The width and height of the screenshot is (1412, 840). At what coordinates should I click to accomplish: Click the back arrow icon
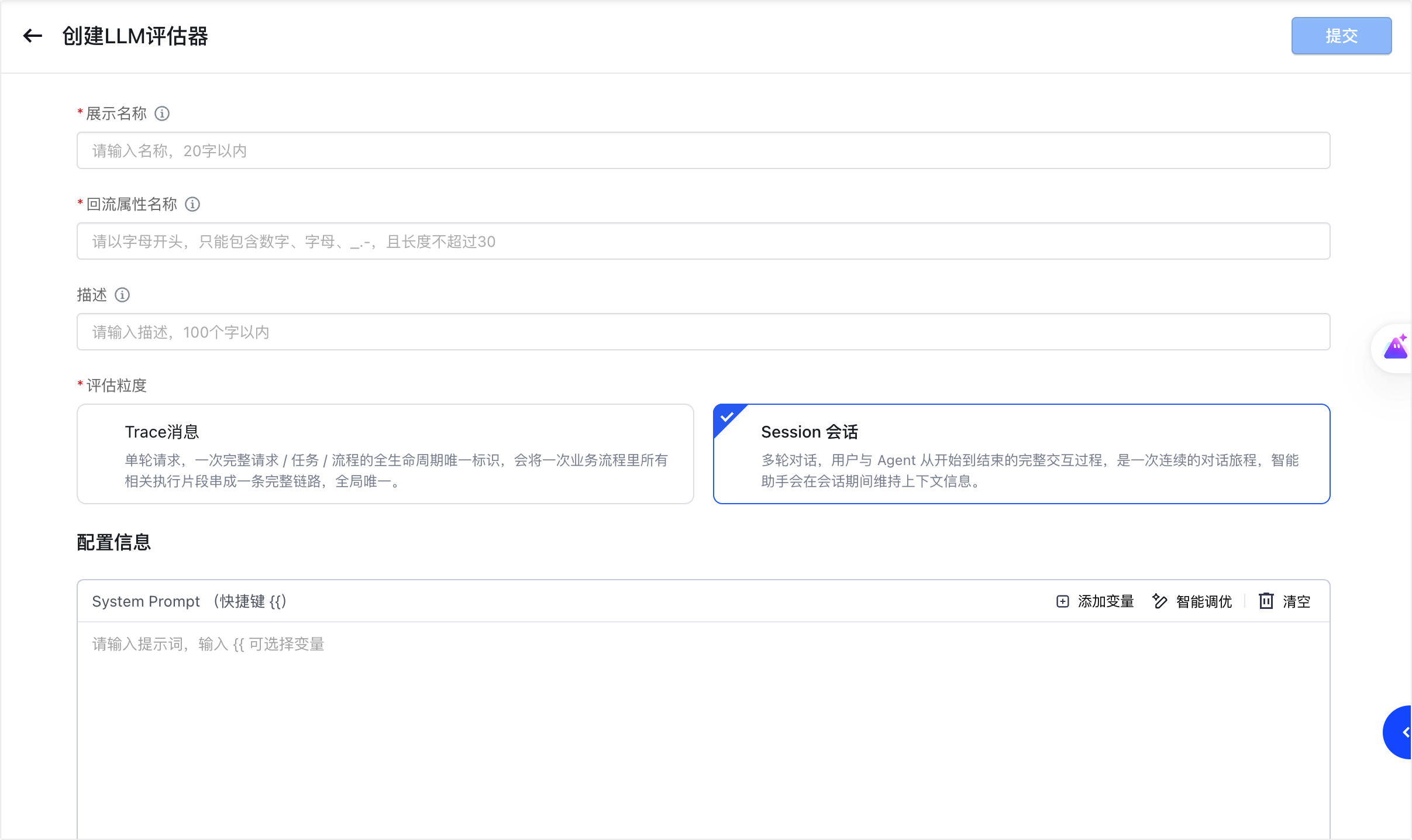coord(32,36)
